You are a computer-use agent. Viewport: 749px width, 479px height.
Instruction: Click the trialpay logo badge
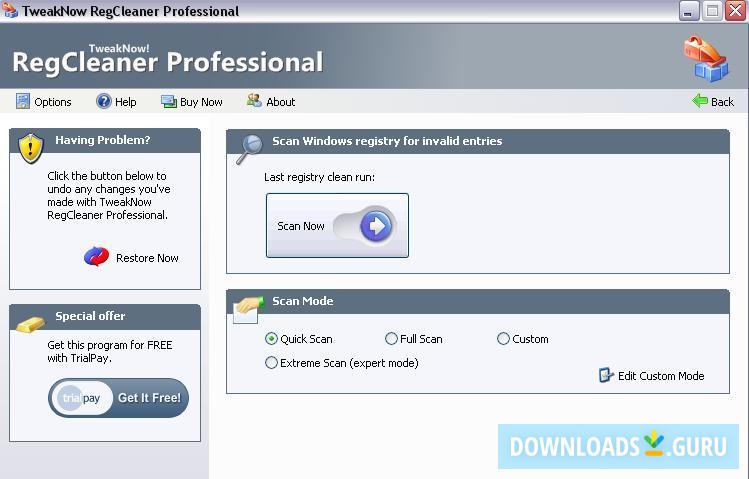81,398
